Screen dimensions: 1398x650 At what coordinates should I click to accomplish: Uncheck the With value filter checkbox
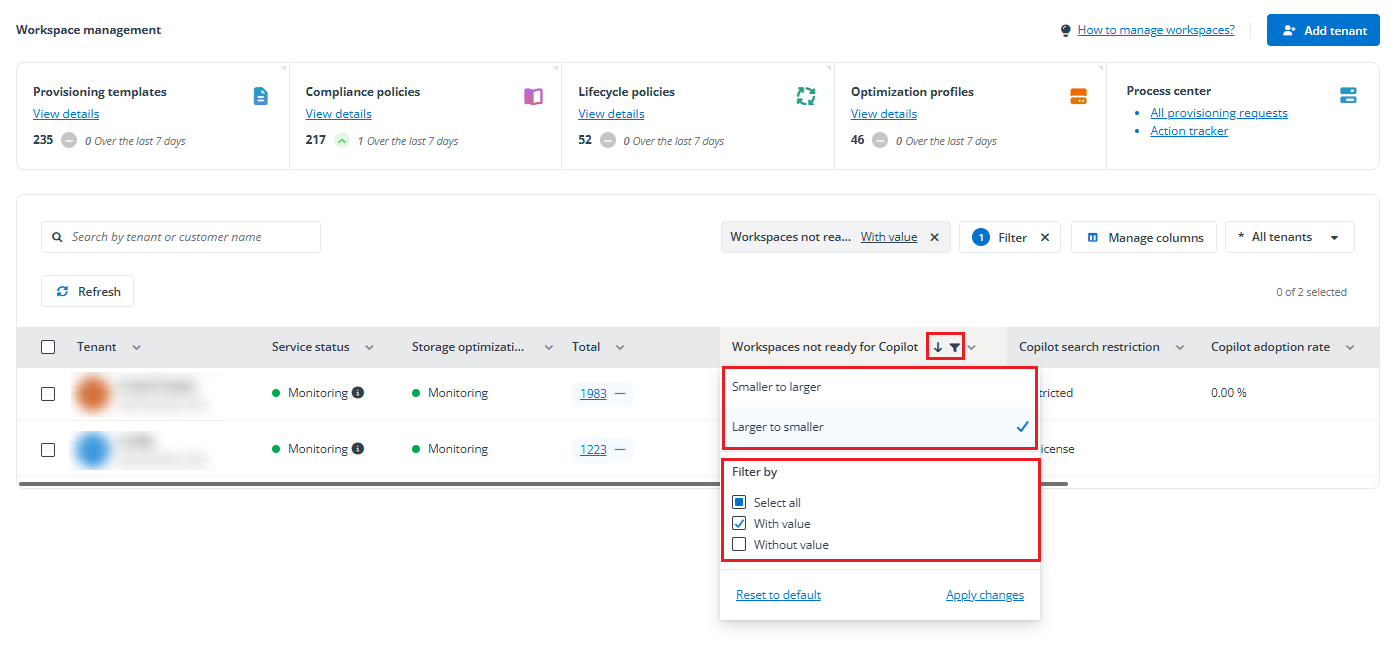coord(739,523)
